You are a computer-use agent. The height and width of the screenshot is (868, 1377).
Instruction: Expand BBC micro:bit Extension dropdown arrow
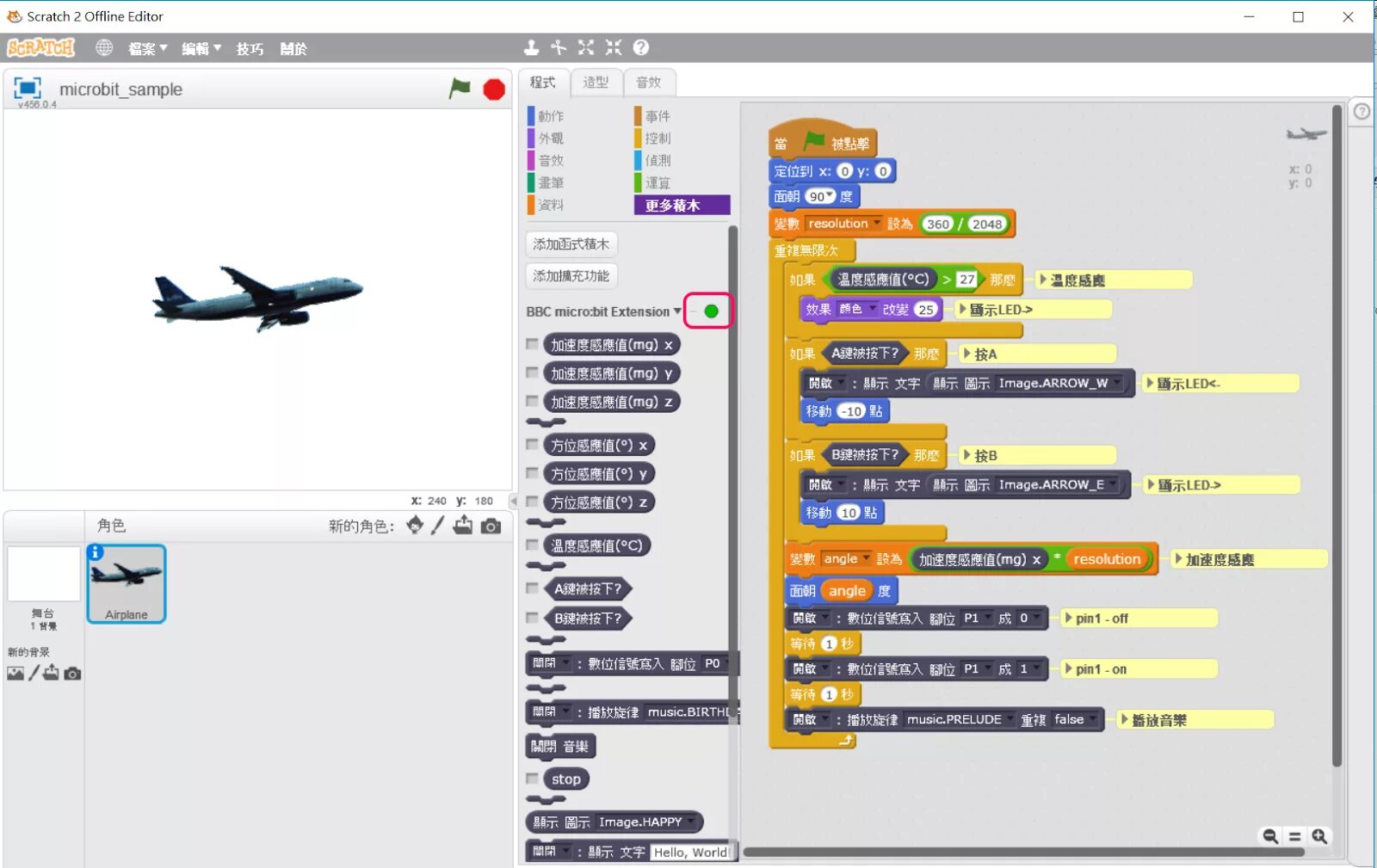click(x=677, y=311)
